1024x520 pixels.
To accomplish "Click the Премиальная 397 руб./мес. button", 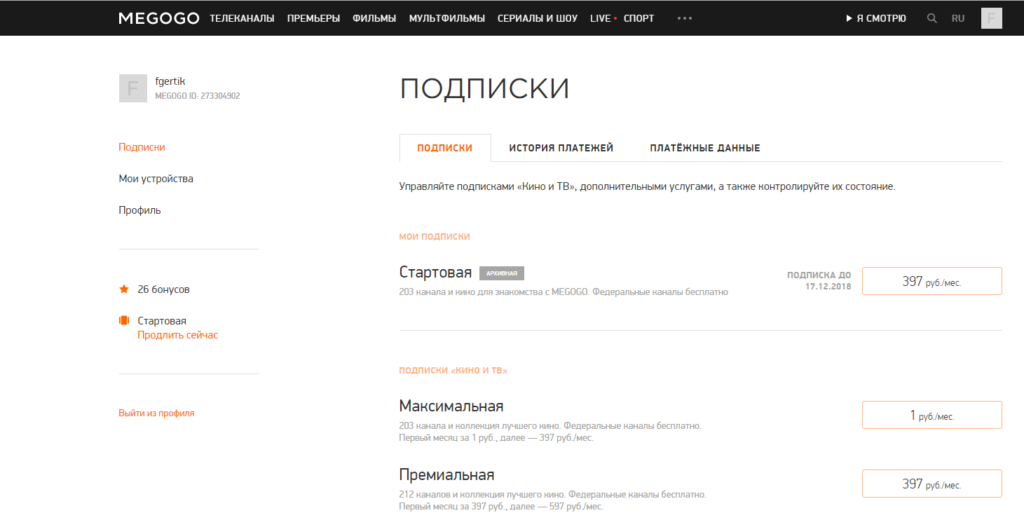I will pos(932,483).
